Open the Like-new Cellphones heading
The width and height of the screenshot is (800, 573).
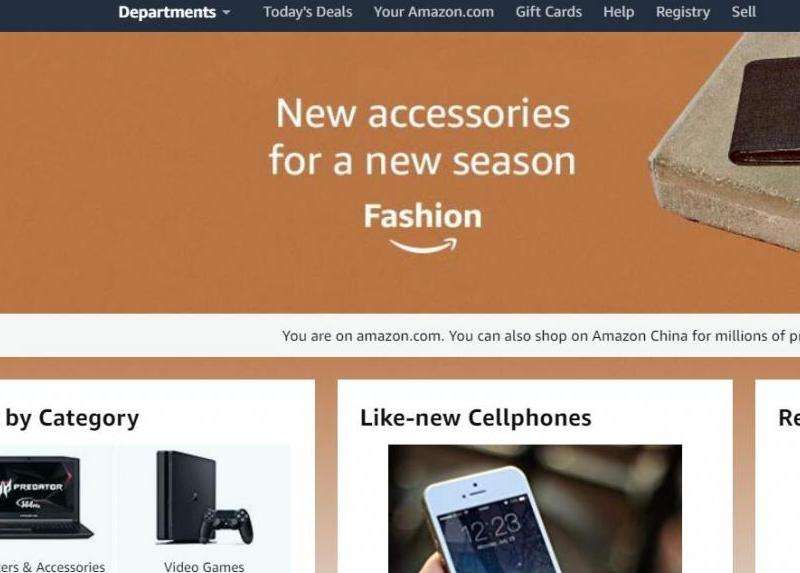476,417
